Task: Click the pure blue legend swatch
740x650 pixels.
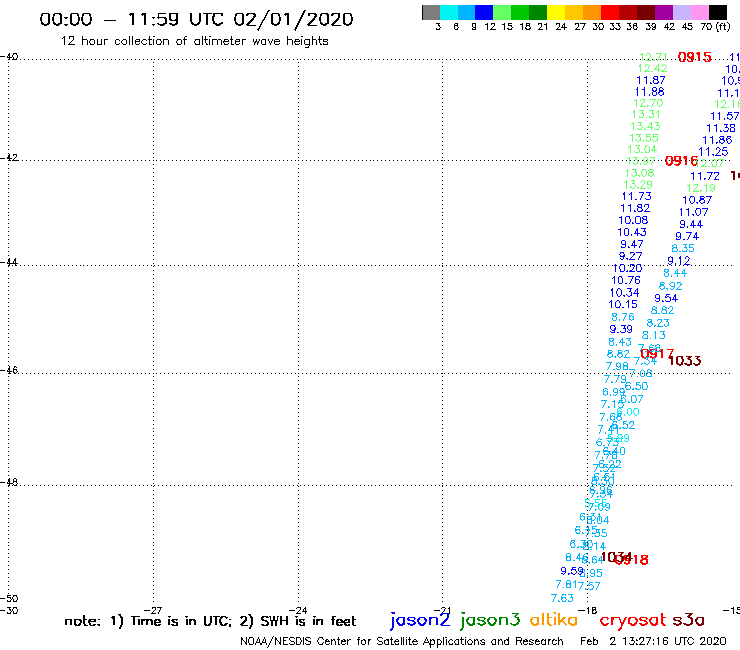Action: pyautogui.click(x=484, y=12)
